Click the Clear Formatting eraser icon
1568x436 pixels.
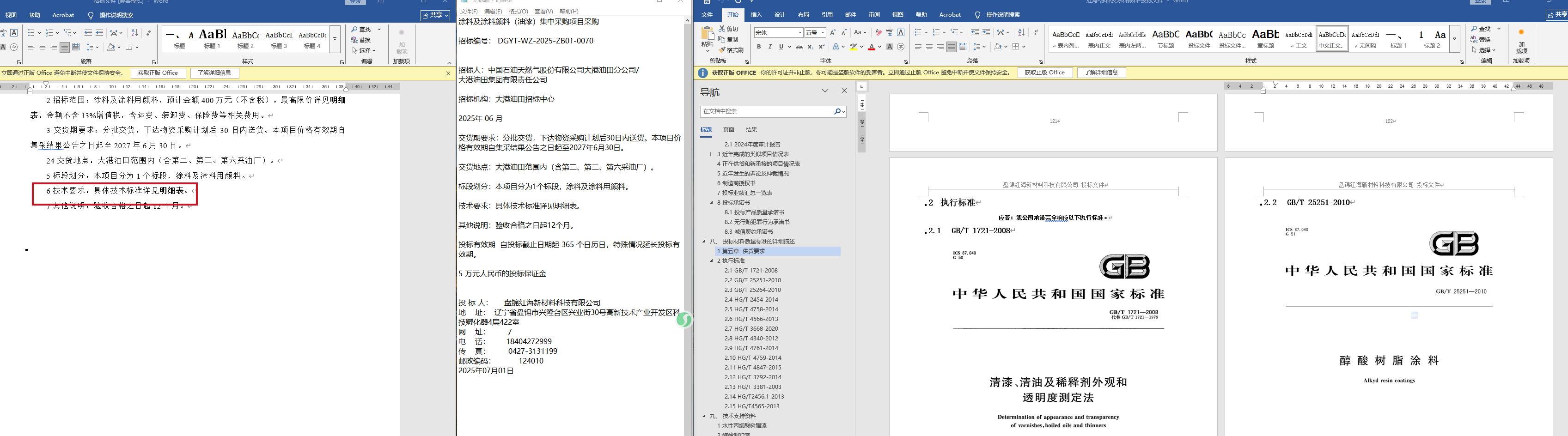pyautogui.click(x=879, y=32)
